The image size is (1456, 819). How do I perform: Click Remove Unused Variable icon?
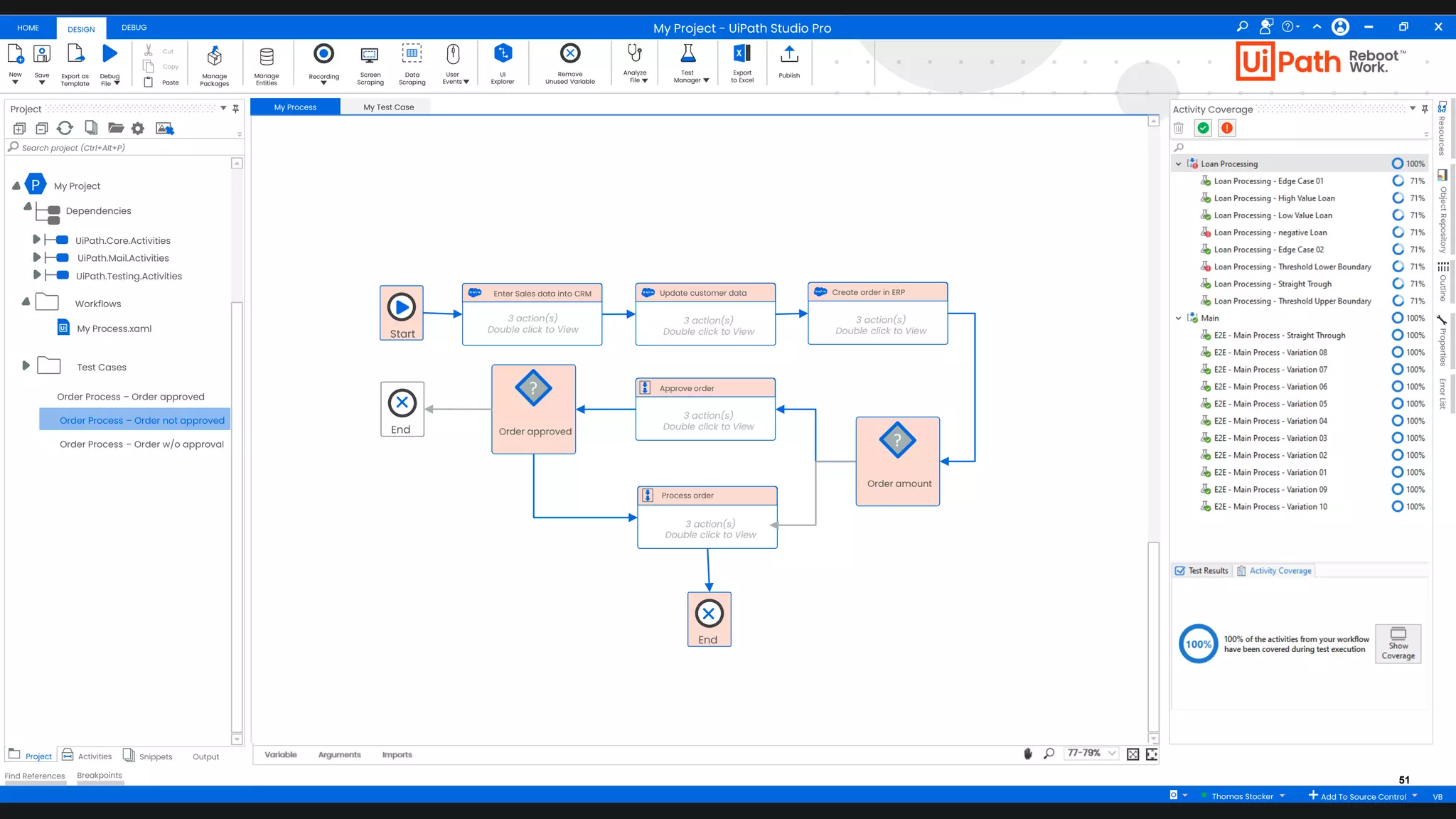pyautogui.click(x=570, y=54)
